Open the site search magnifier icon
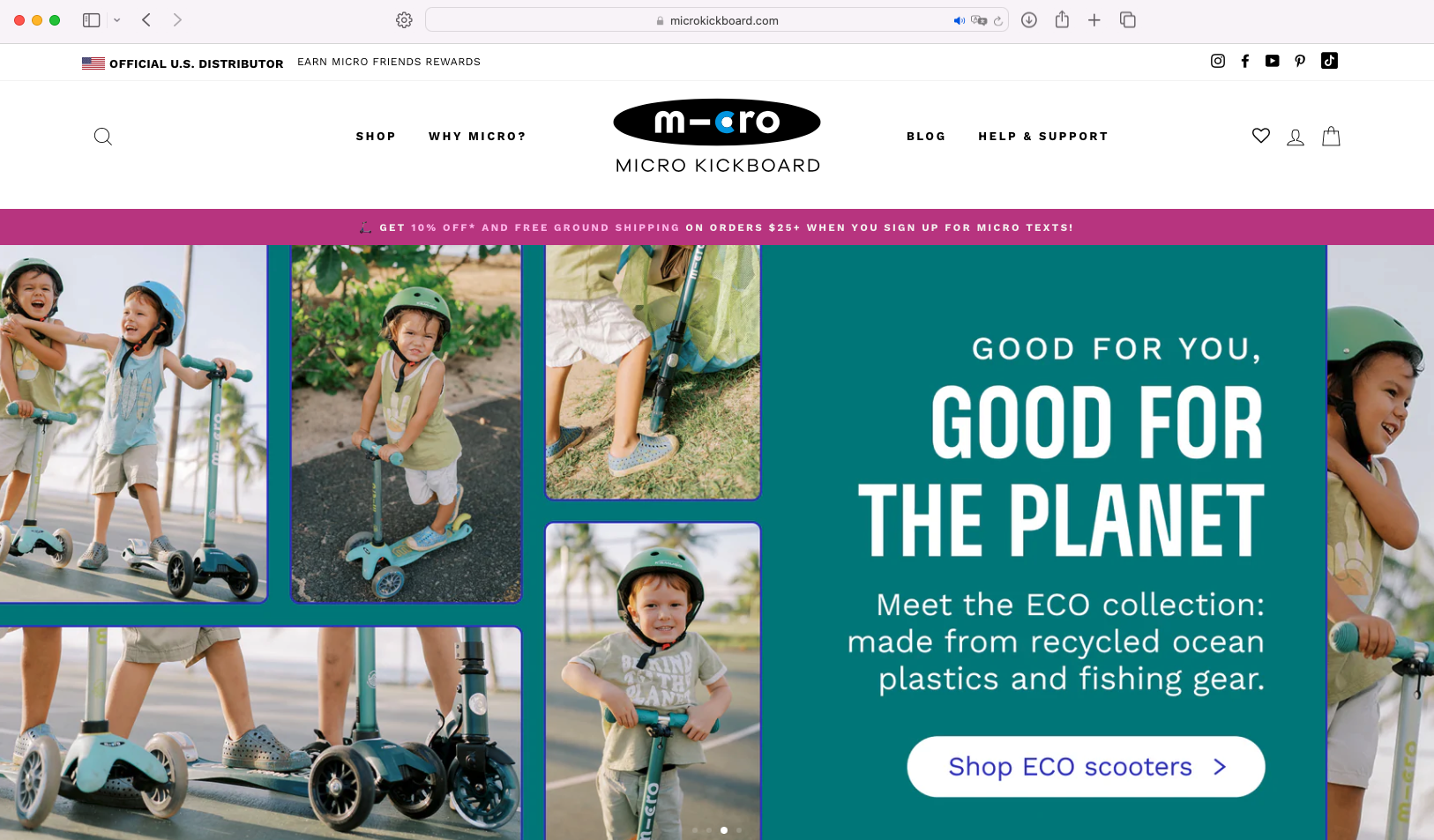This screenshot has width=1434, height=840. [103, 137]
